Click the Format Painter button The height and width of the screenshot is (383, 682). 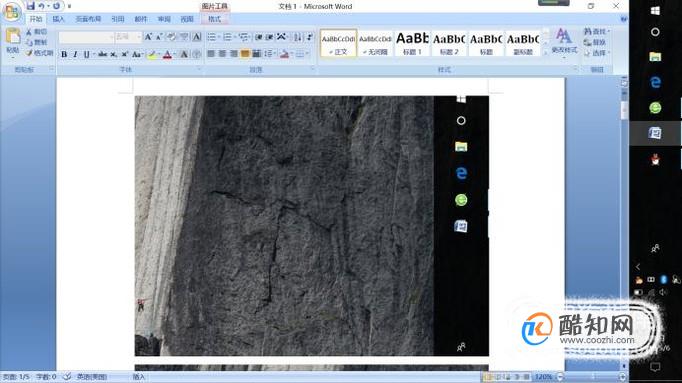click(39, 53)
